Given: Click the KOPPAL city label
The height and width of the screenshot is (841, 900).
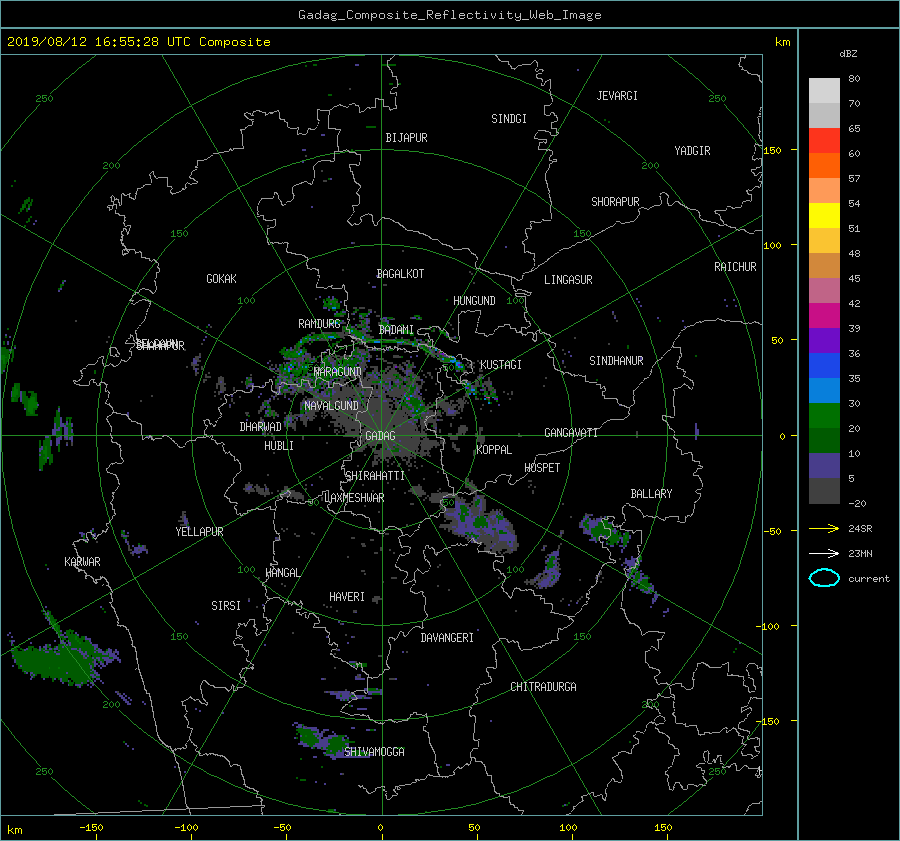Looking at the screenshot, I should tap(494, 450).
